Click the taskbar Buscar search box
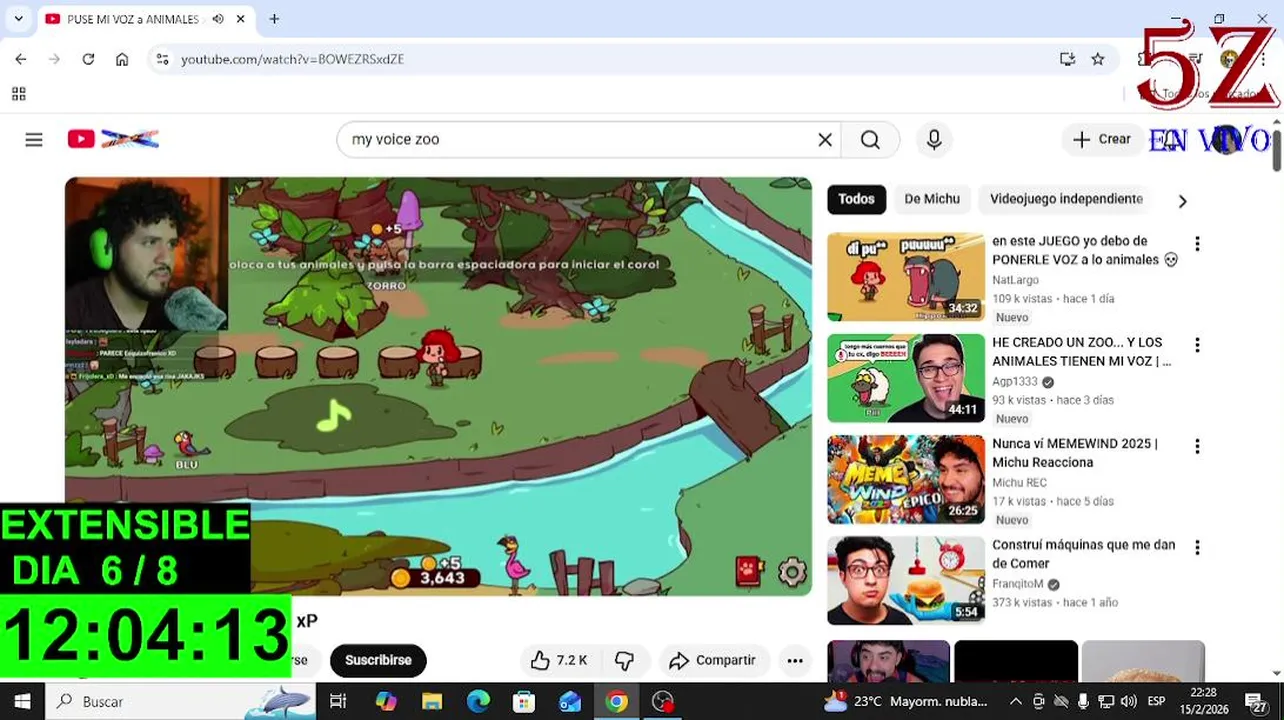The width and height of the screenshot is (1284, 720). [180, 702]
